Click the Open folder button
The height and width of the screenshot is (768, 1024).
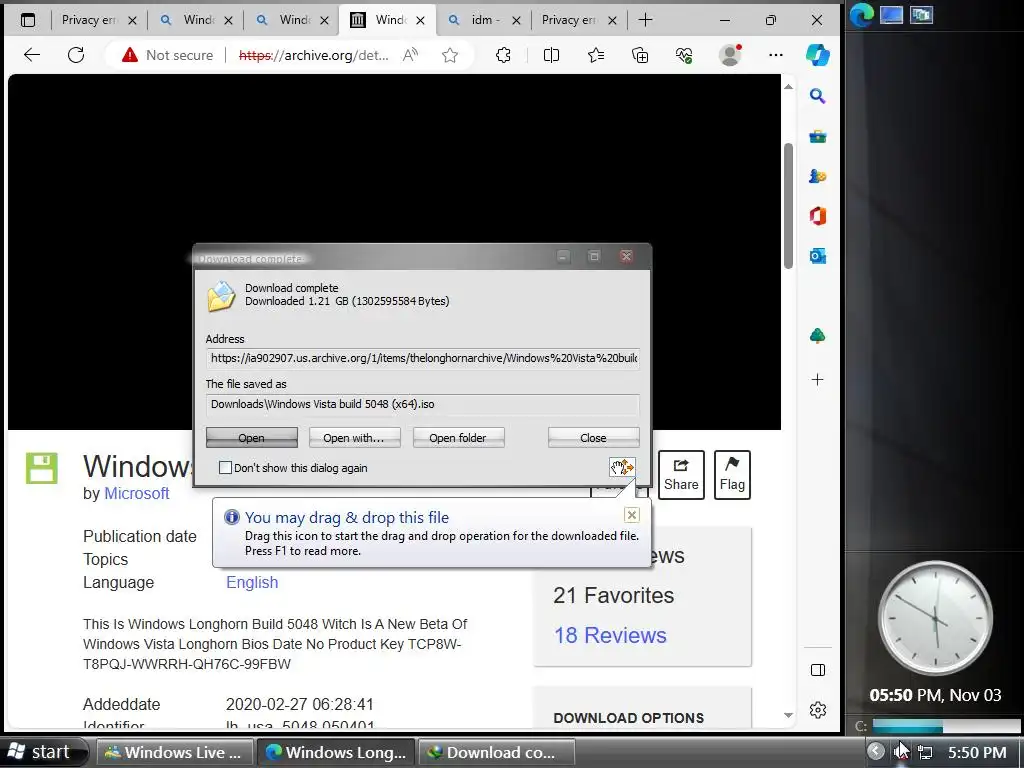point(458,438)
